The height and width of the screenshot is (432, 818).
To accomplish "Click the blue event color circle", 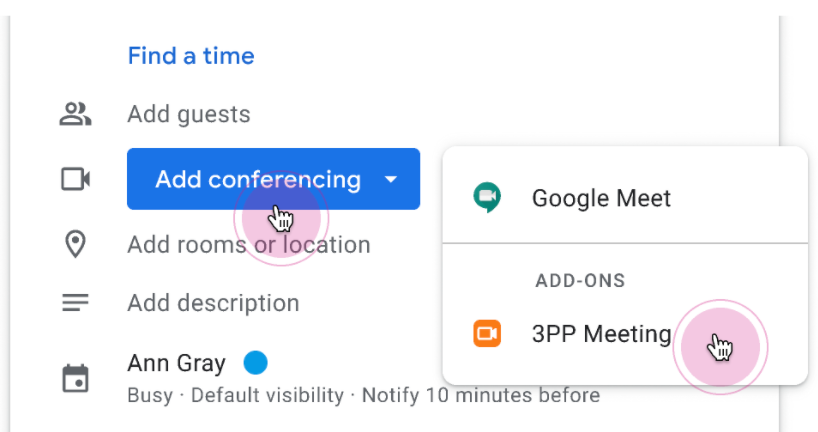I will (x=256, y=363).
